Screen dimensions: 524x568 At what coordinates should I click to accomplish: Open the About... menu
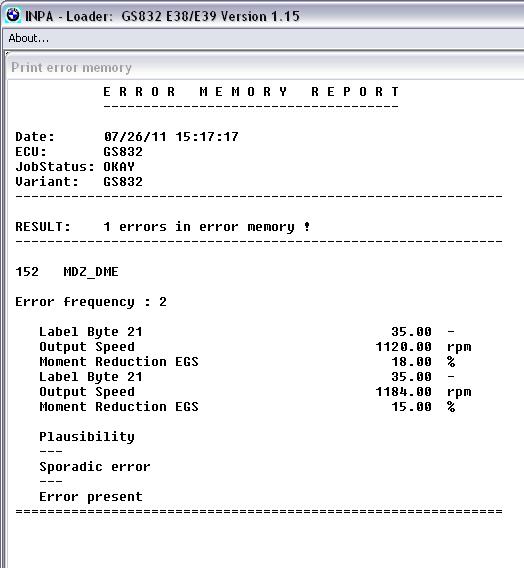pos(29,38)
